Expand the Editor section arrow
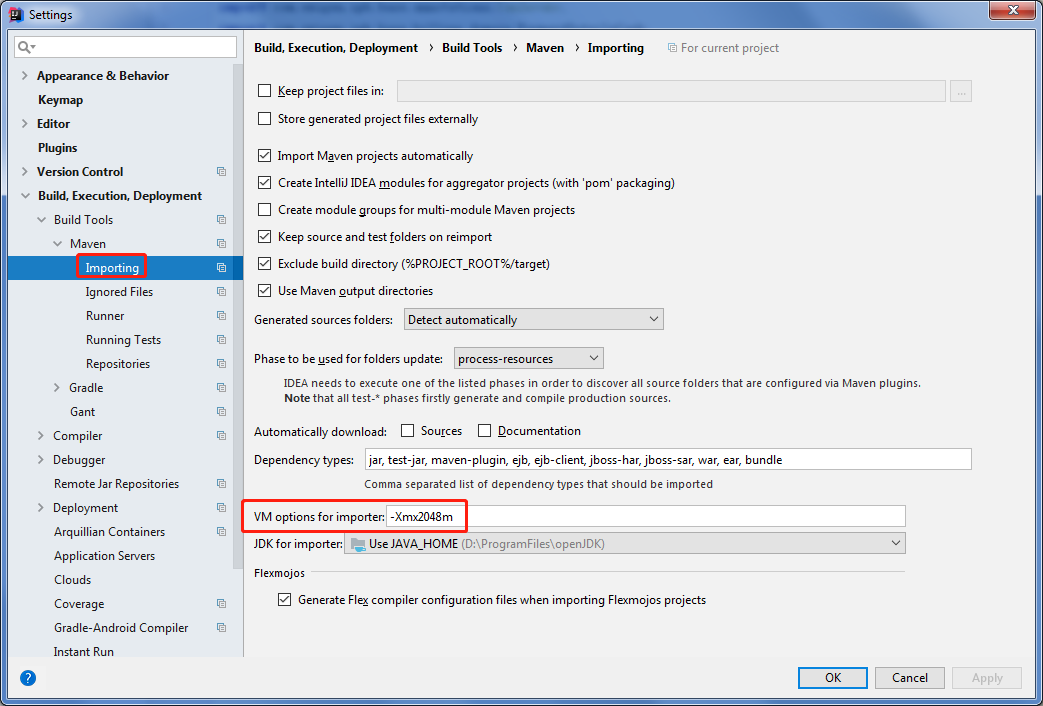 (25, 123)
